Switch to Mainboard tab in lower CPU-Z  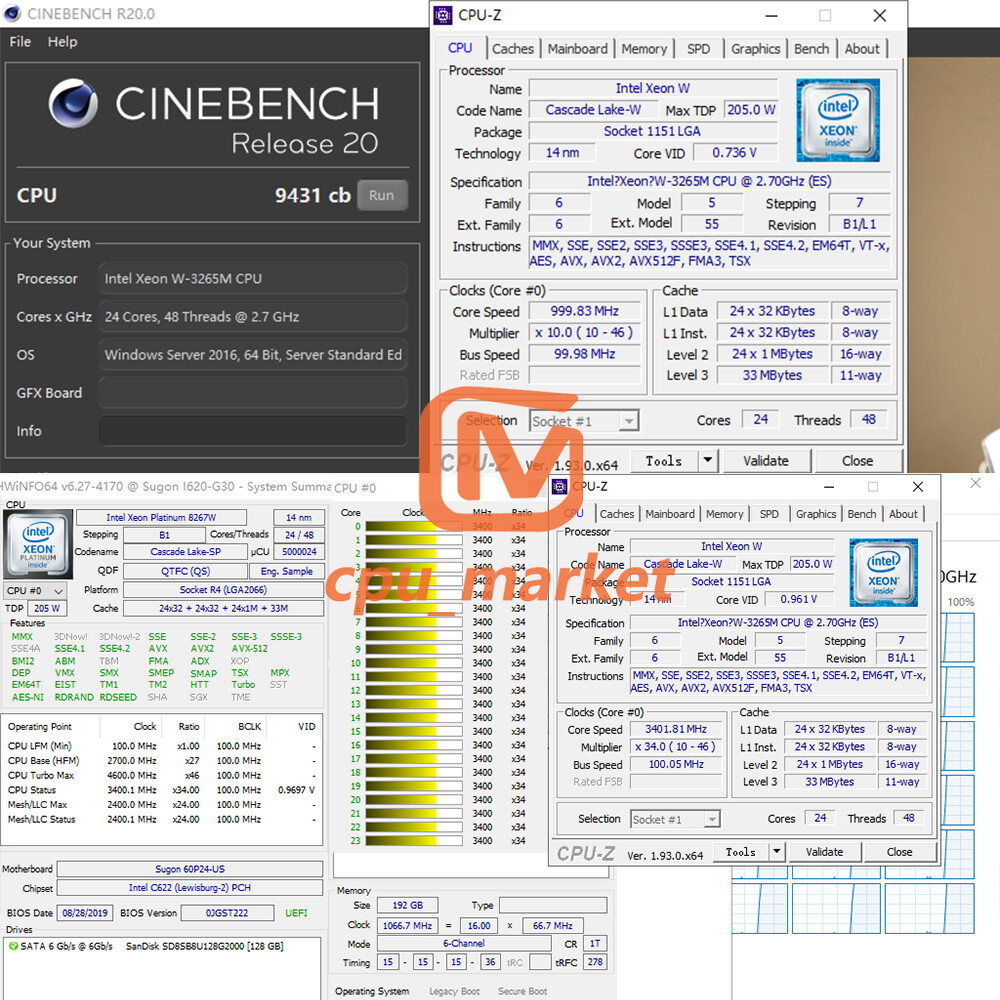[x=670, y=514]
